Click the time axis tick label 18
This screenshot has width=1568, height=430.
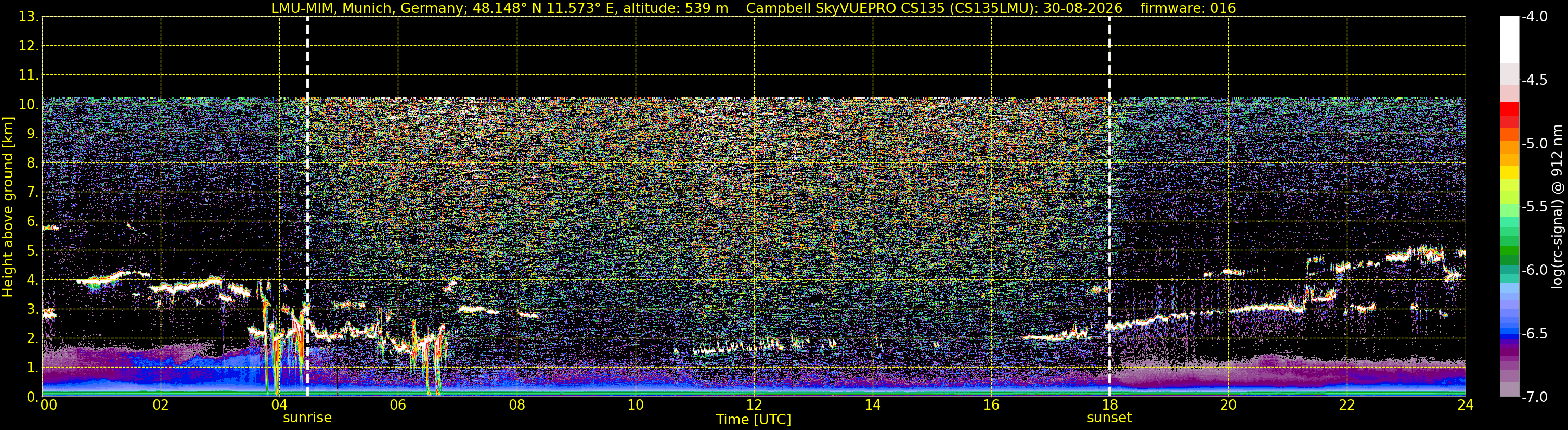click(x=1110, y=405)
